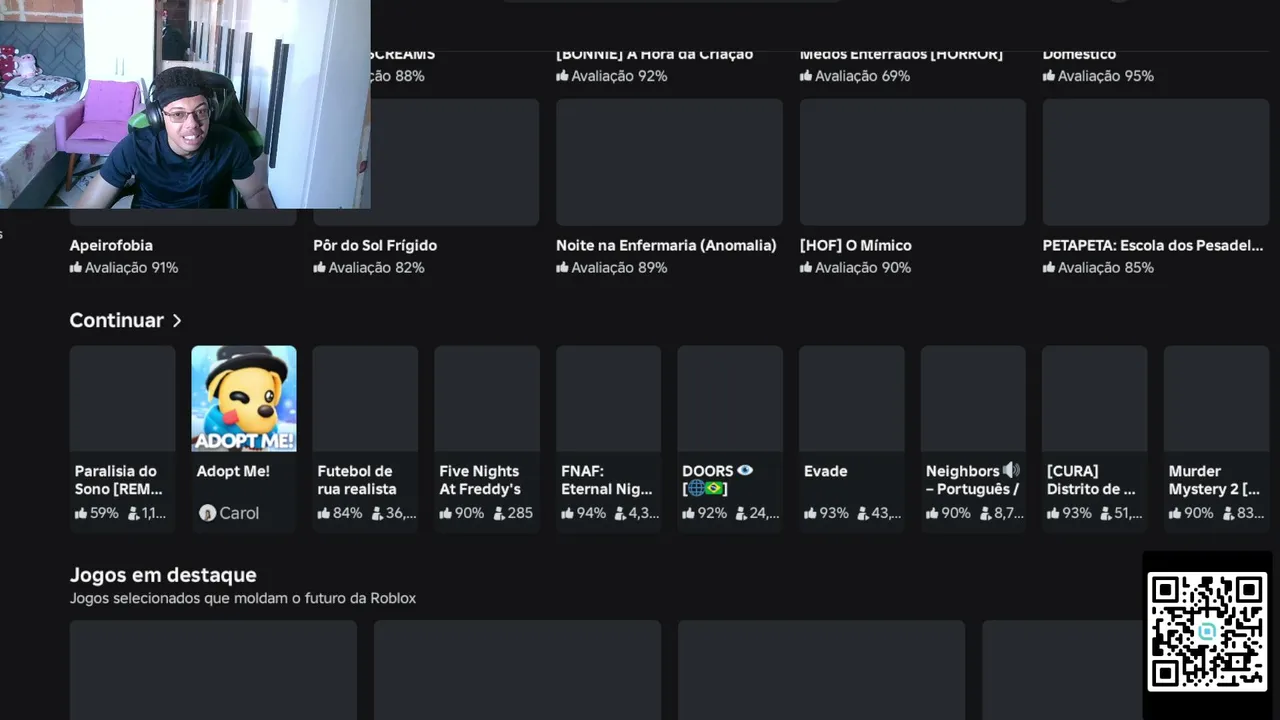This screenshot has height=720, width=1280.
Task: Click thumbs-up icon on the Evade card
Action: (811, 513)
